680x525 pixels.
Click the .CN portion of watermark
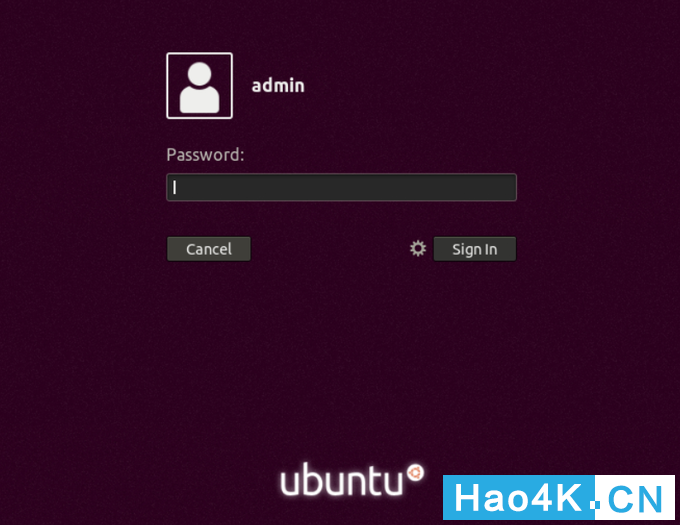tap(635, 497)
